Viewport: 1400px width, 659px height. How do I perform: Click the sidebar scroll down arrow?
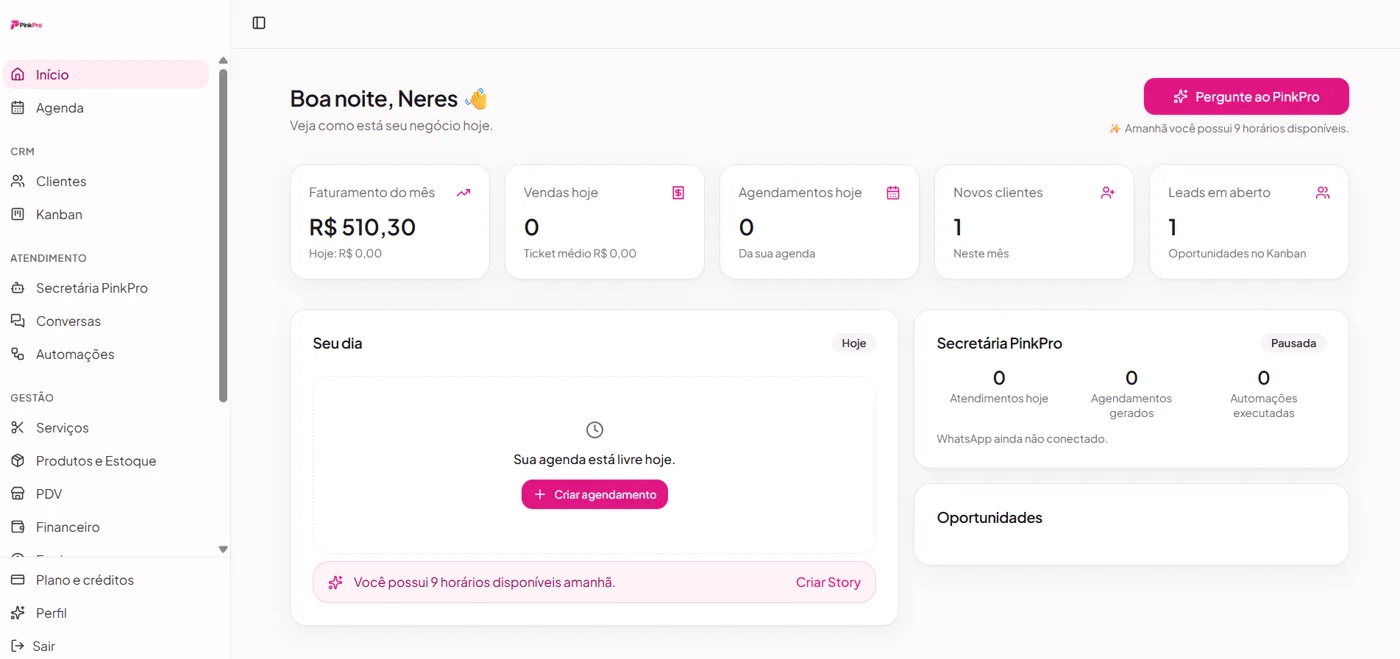223,549
